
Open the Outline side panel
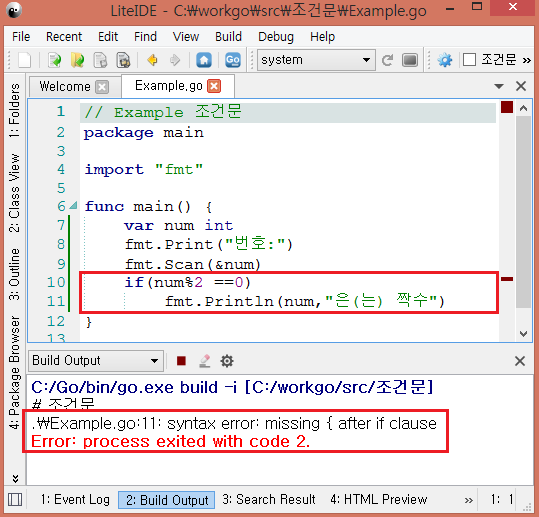(x=15, y=274)
